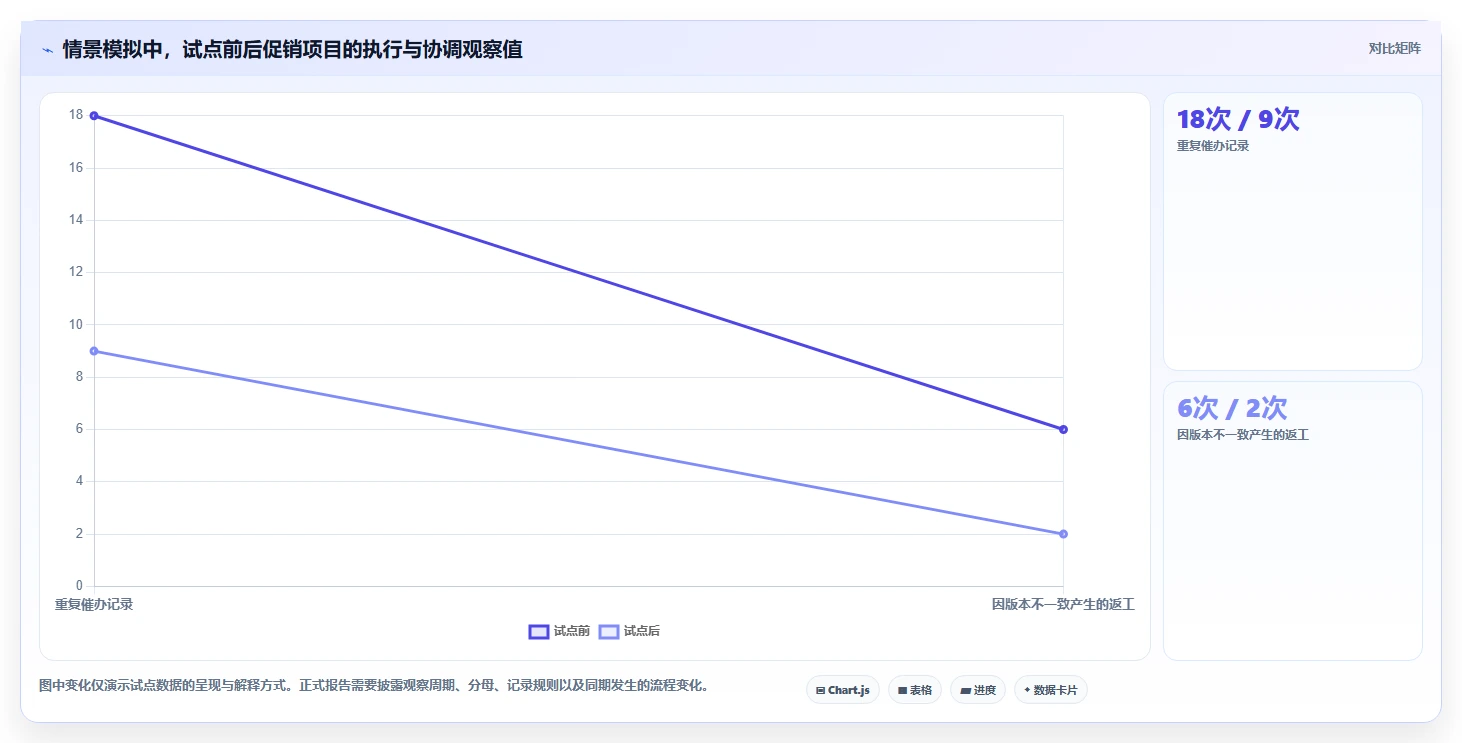Toggle the 试点前 legend entry
This screenshot has width=1462, height=743.
click(x=559, y=631)
